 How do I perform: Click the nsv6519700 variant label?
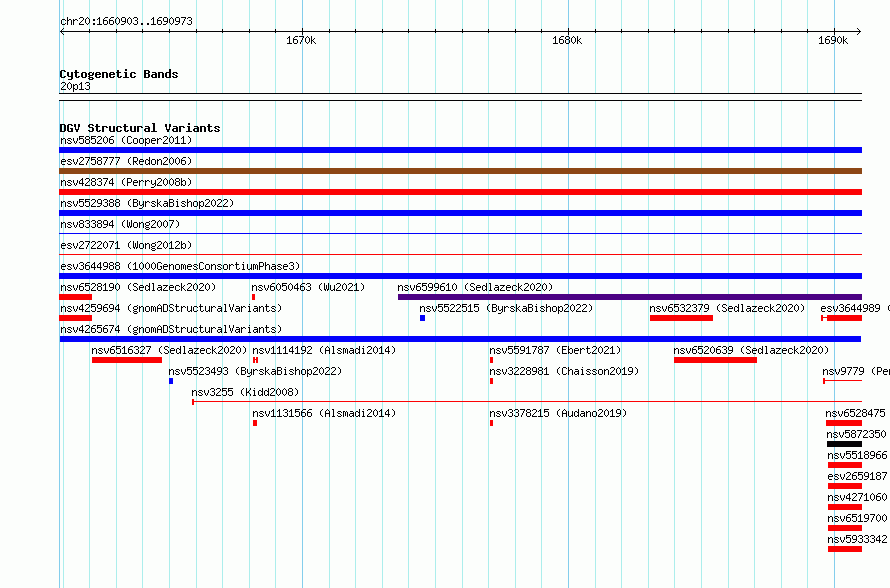(x=857, y=518)
